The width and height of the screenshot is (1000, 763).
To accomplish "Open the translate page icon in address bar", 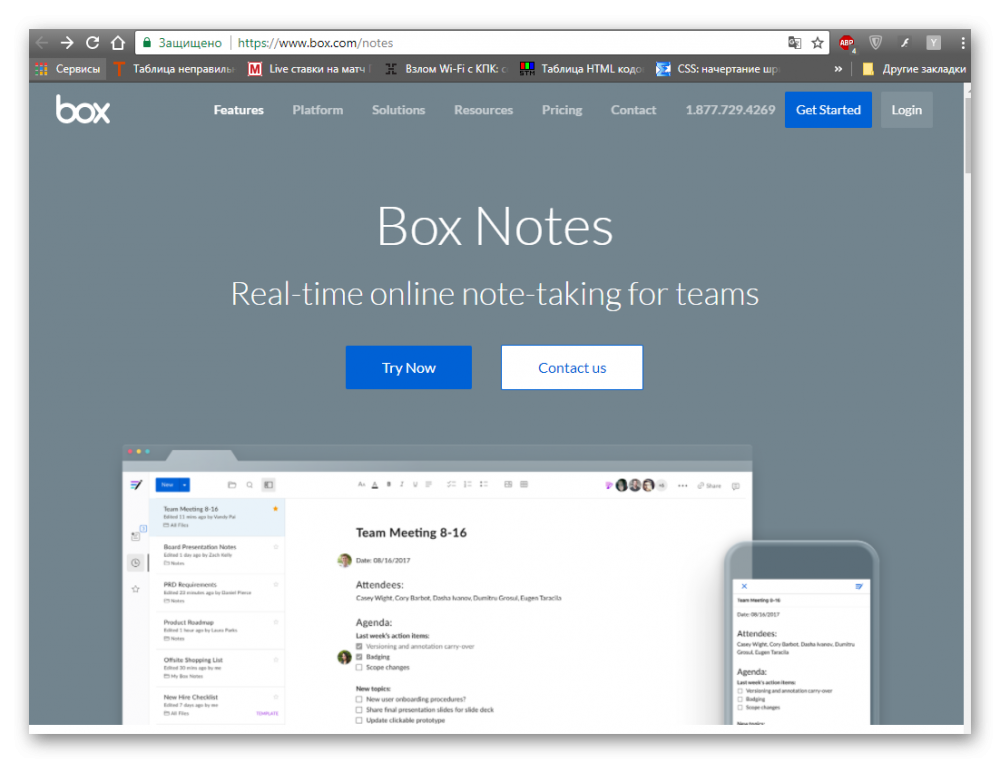I will click(x=794, y=43).
